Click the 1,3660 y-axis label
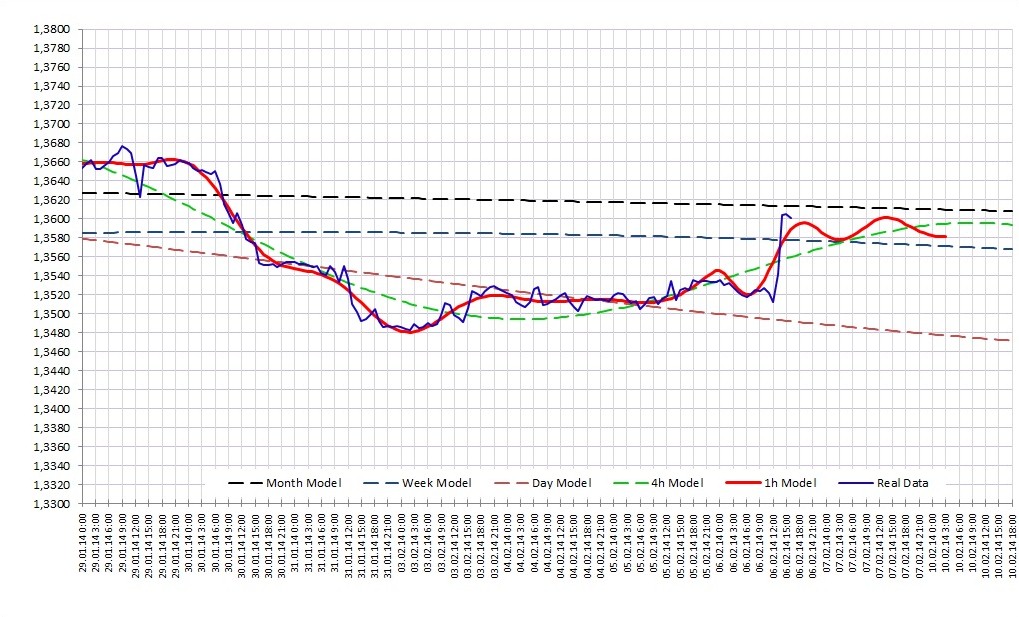Viewport: 1019px width, 617px height. click(51, 162)
